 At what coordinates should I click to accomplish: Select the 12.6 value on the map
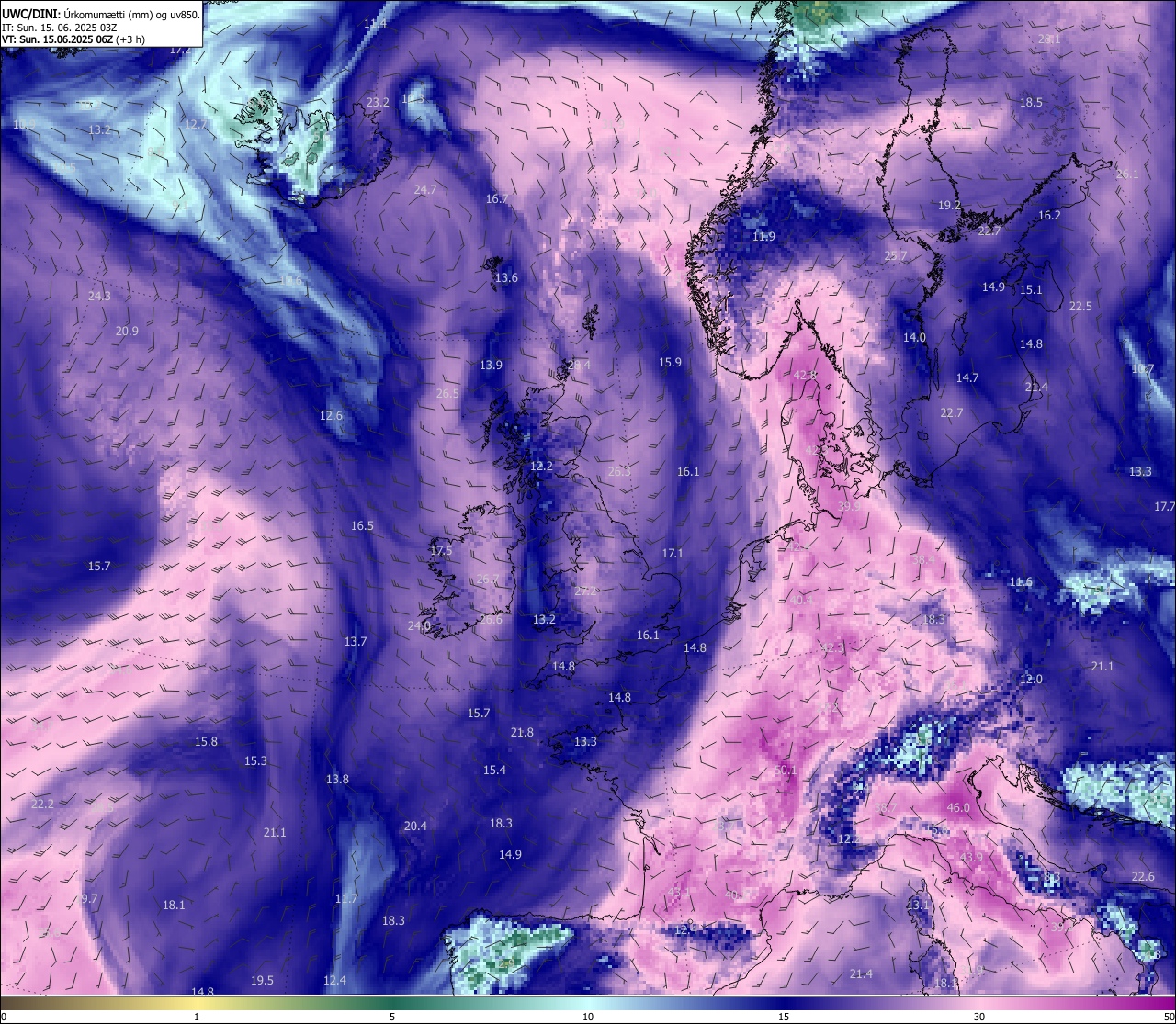331,416
